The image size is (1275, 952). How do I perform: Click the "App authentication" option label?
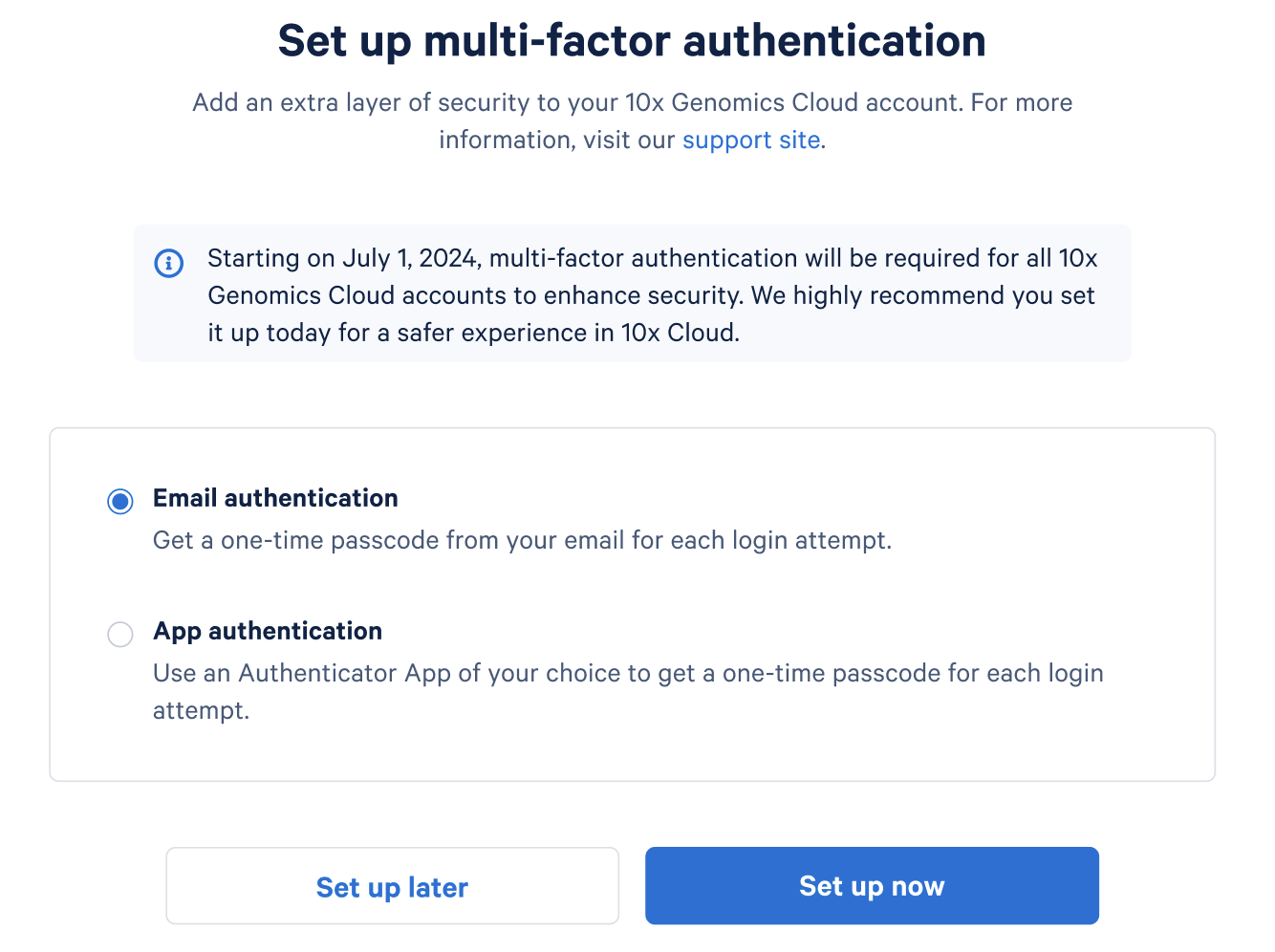pyautogui.click(x=268, y=631)
